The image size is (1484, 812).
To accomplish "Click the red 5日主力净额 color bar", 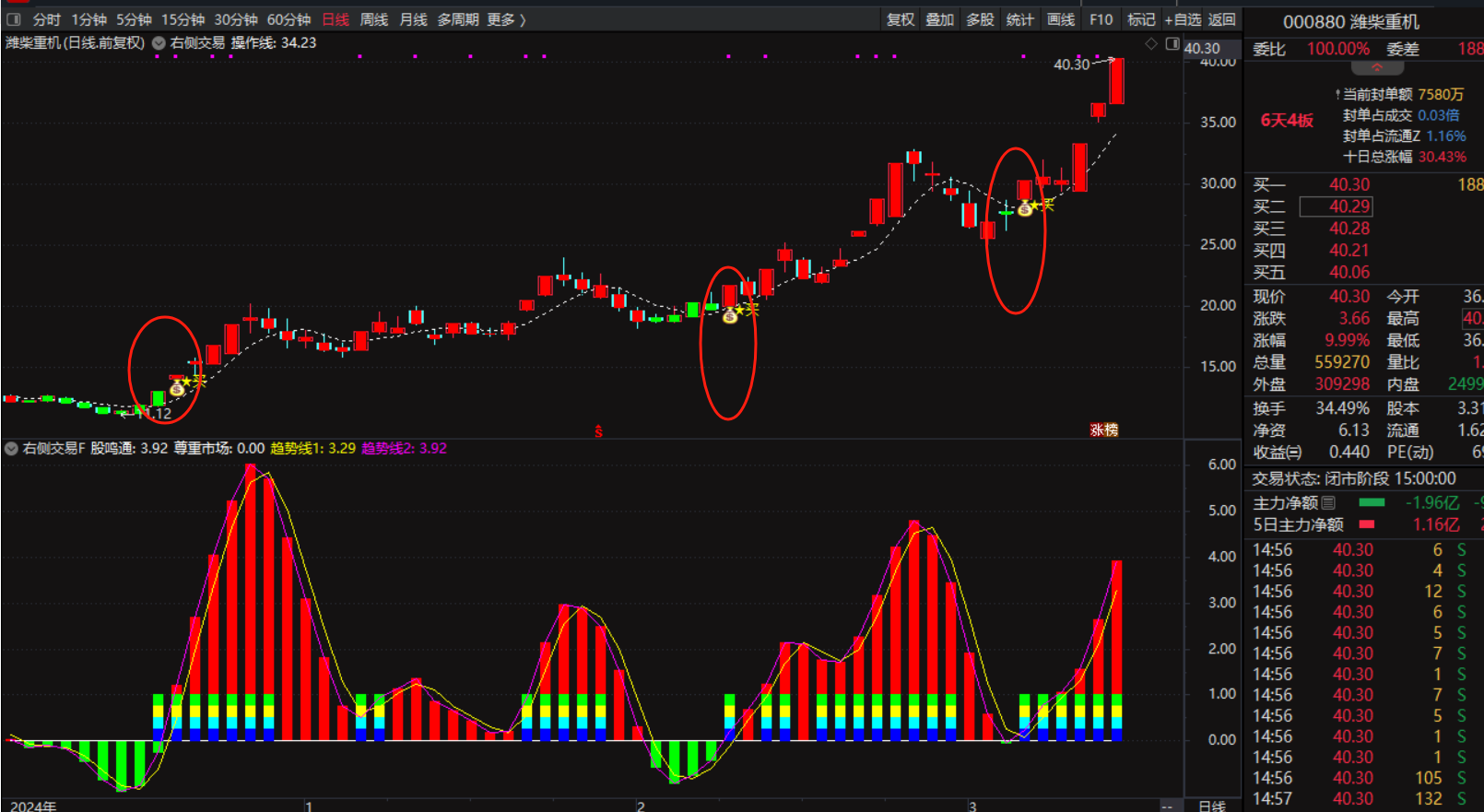I will [1367, 524].
